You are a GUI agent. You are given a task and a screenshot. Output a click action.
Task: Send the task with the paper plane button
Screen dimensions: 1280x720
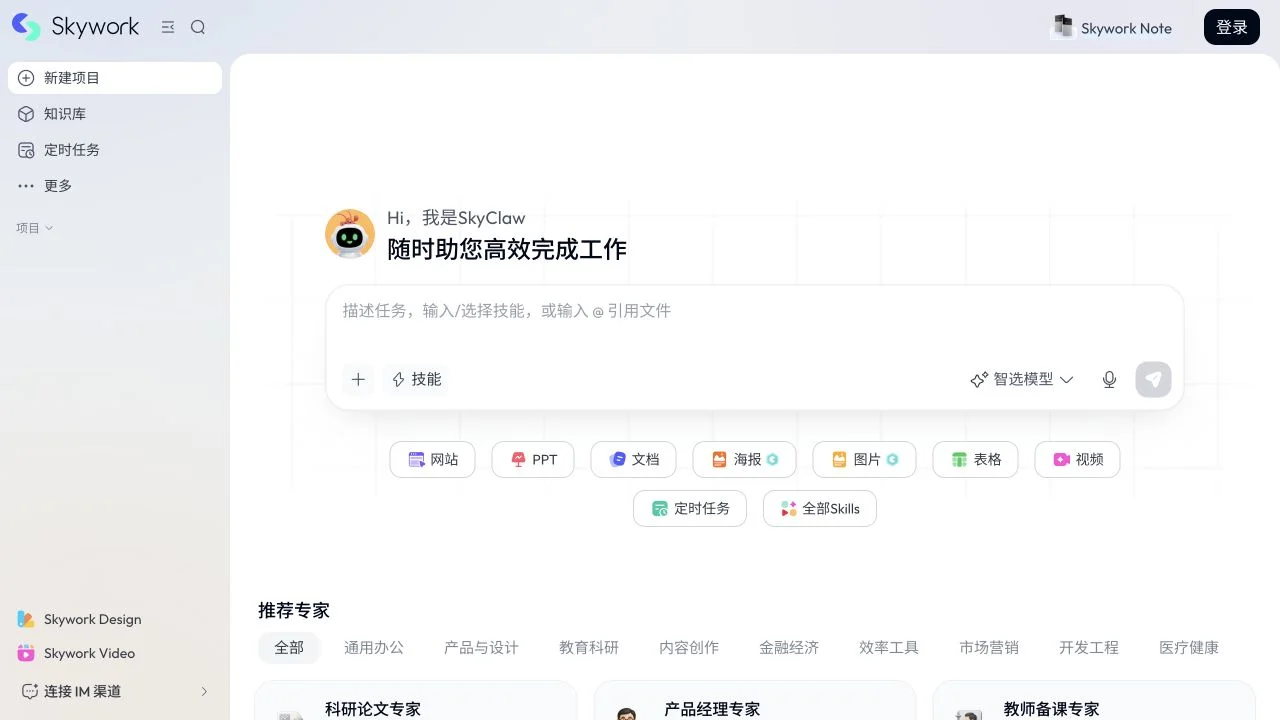[1153, 379]
